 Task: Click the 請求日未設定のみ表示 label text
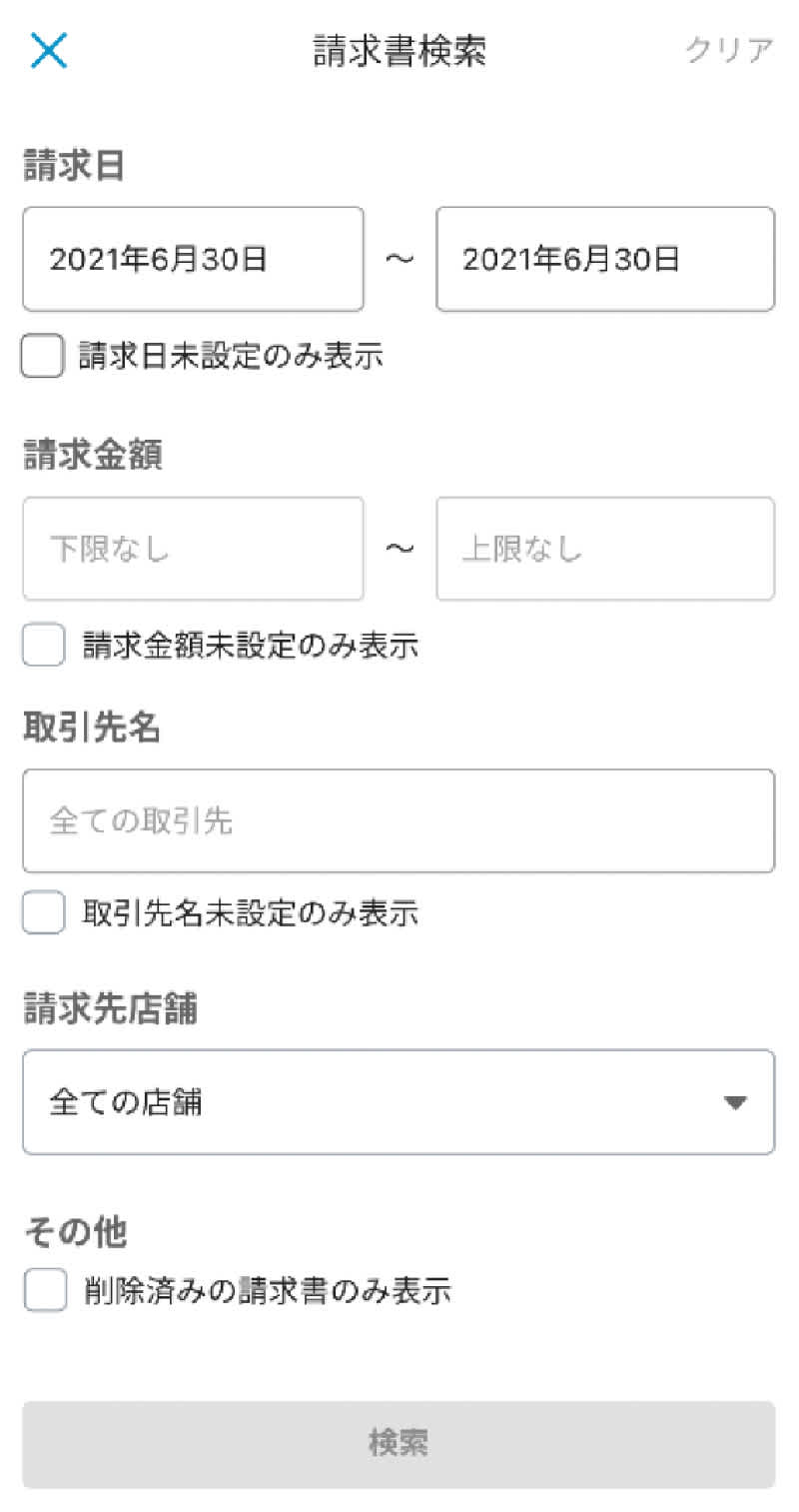(232, 357)
